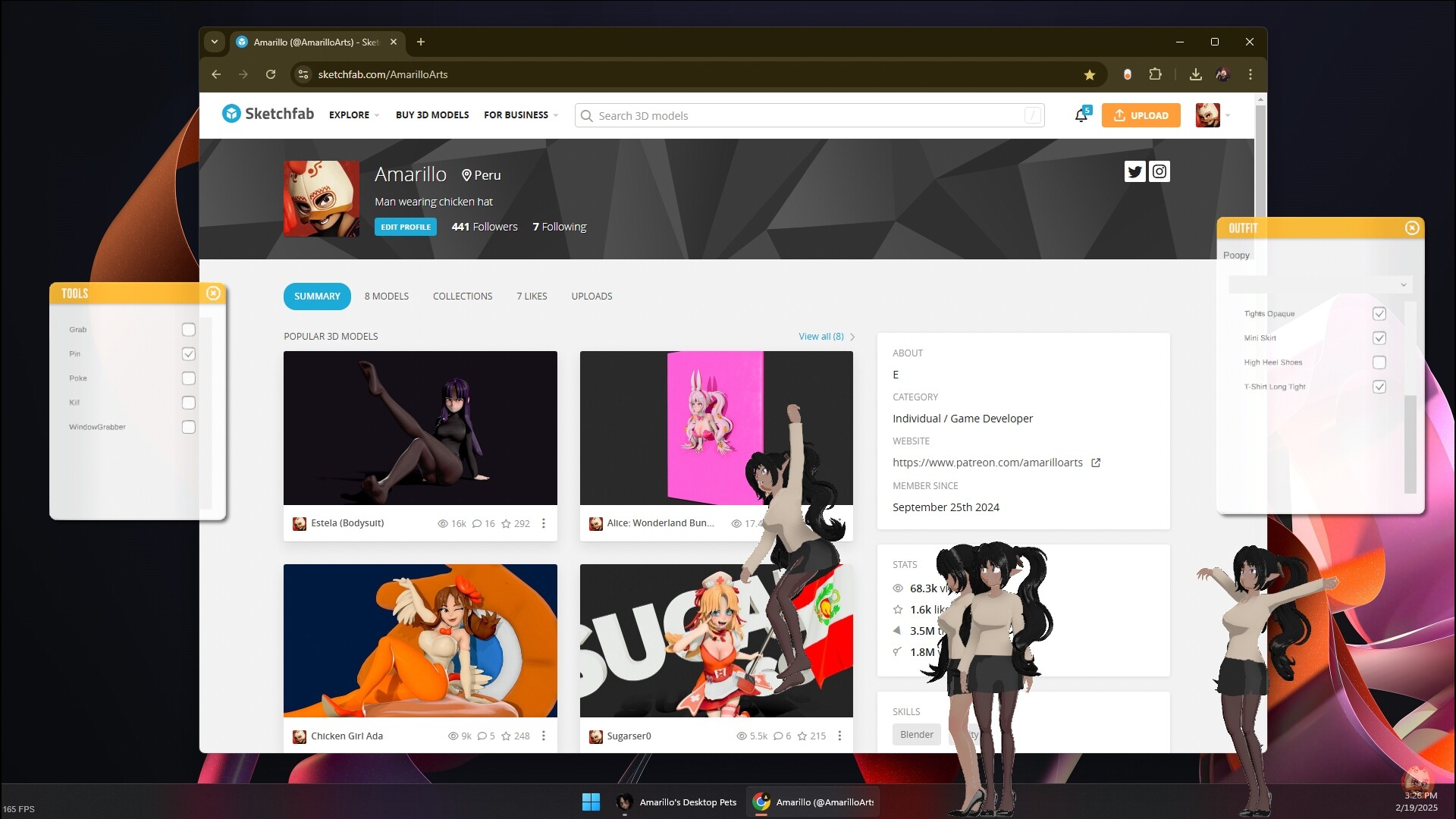Click comments icon on Chicken Girl Ada

tap(482, 736)
